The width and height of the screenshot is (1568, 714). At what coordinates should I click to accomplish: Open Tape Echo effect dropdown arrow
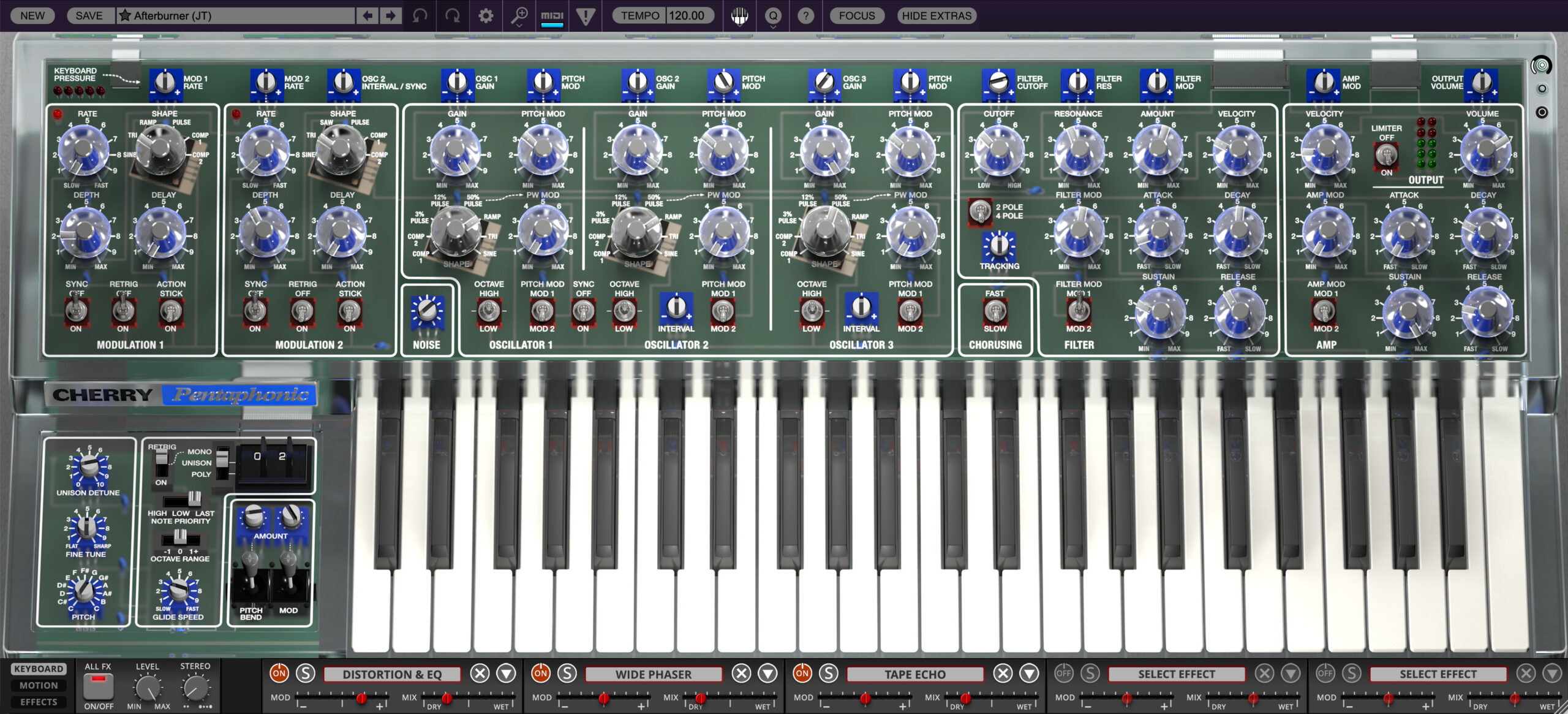pos(1029,674)
